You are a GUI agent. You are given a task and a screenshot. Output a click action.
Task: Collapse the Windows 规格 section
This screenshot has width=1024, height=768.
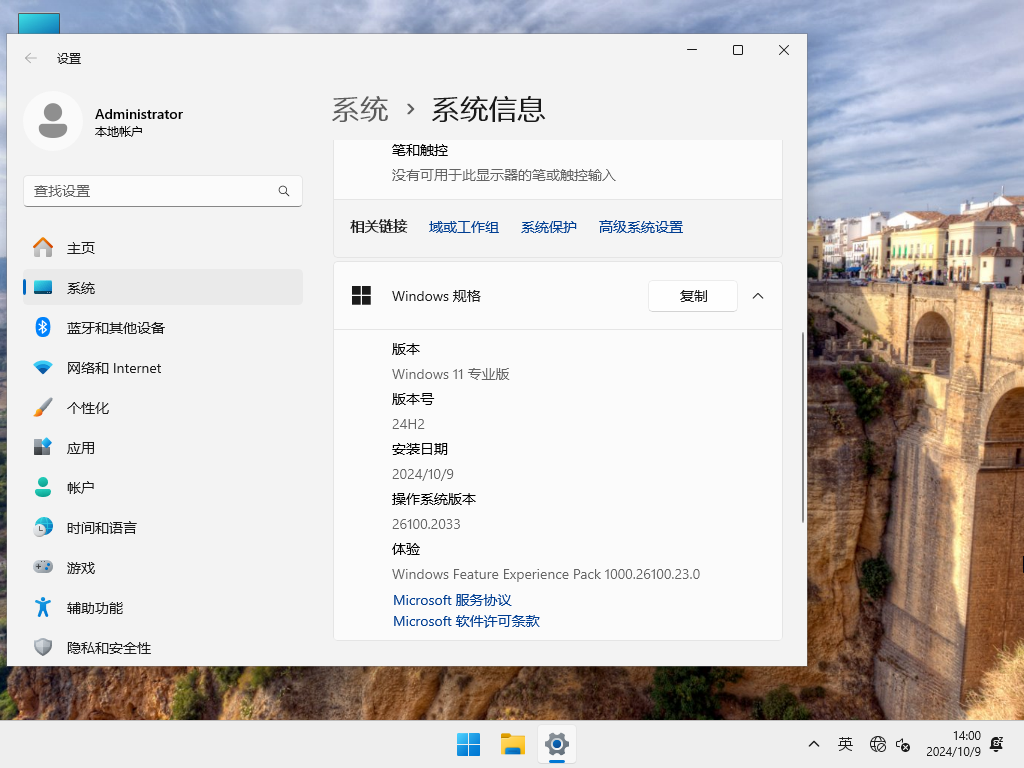click(757, 296)
